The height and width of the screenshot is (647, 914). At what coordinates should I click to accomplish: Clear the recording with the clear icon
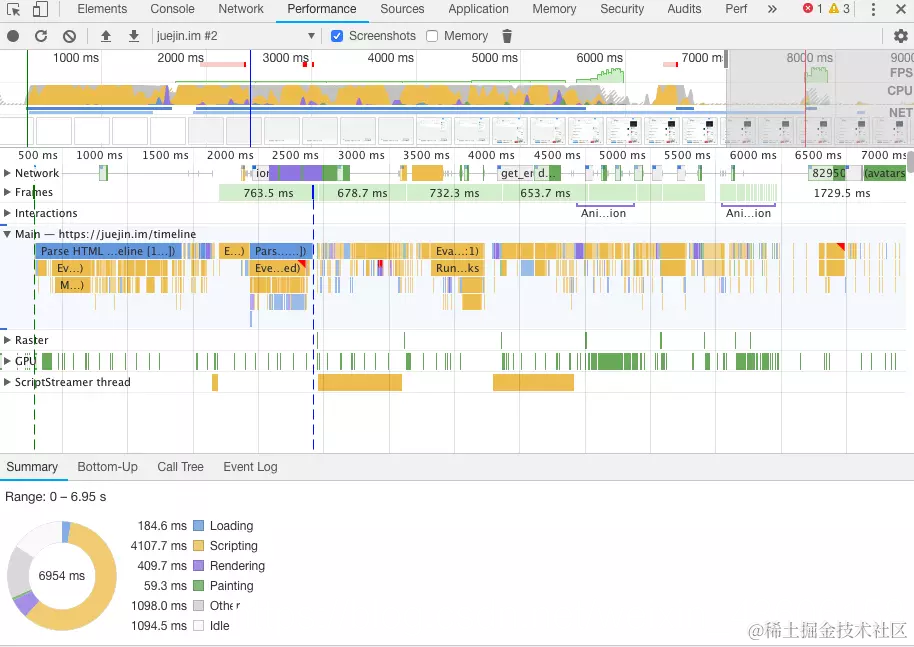[x=69, y=36]
